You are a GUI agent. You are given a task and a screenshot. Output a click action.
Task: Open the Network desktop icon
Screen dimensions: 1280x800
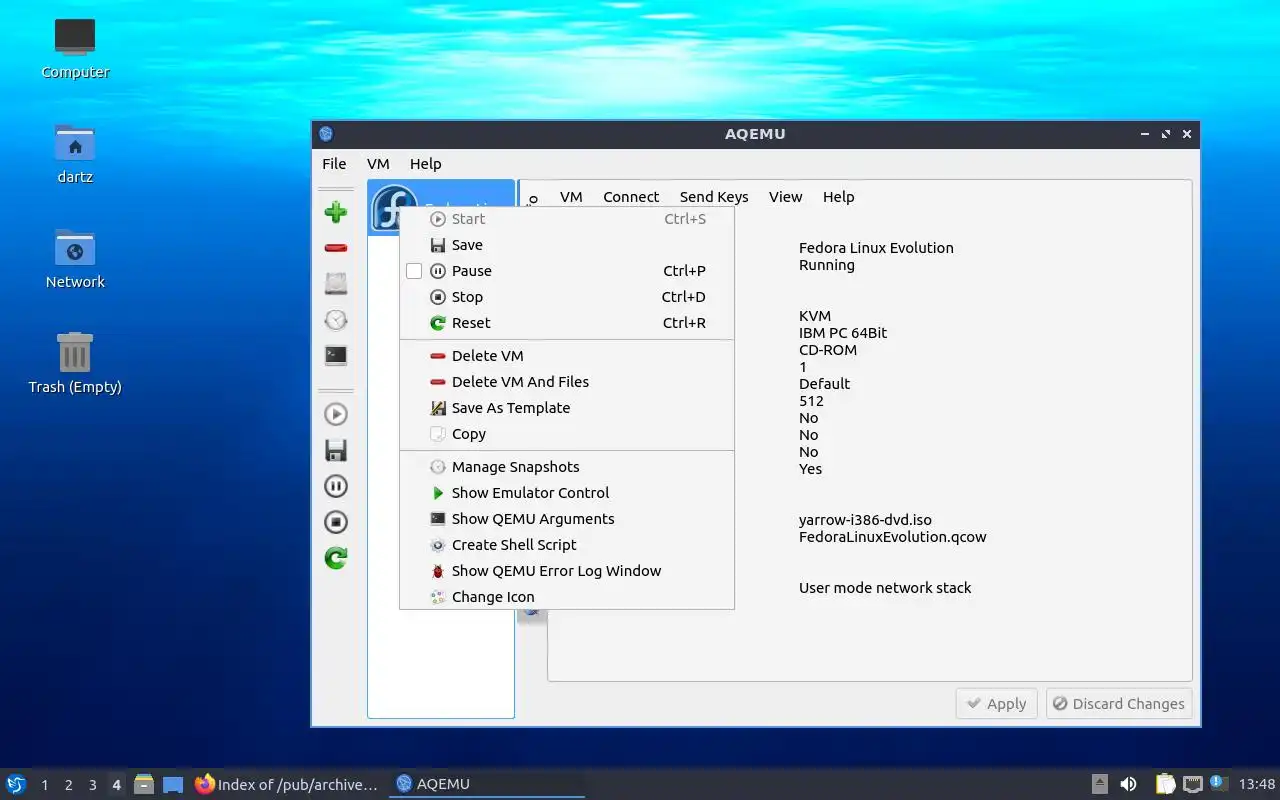[75, 258]
